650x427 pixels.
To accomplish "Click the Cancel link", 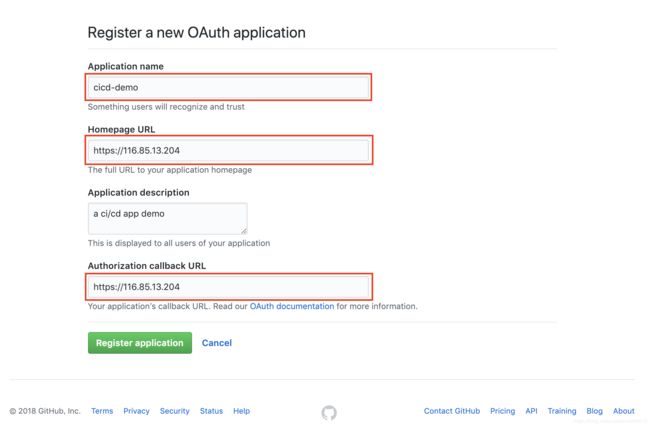I will click(x=217, y=343).
